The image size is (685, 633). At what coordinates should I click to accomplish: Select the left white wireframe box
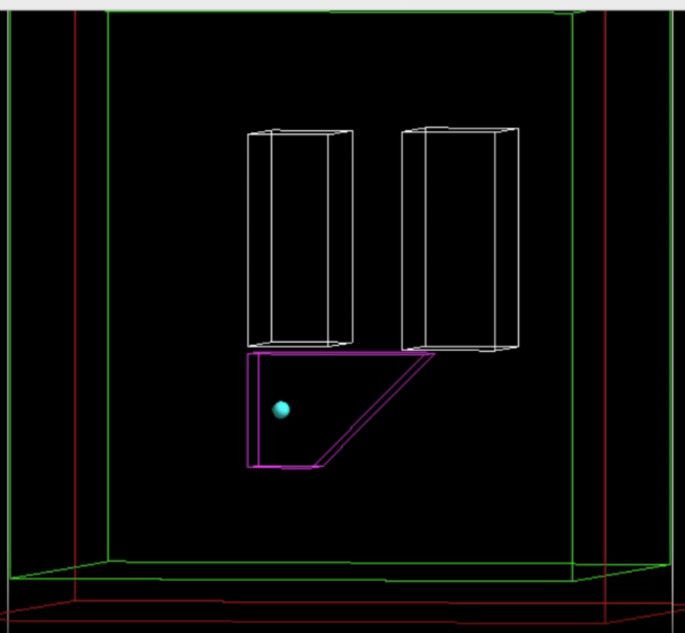tap(300, 240)
